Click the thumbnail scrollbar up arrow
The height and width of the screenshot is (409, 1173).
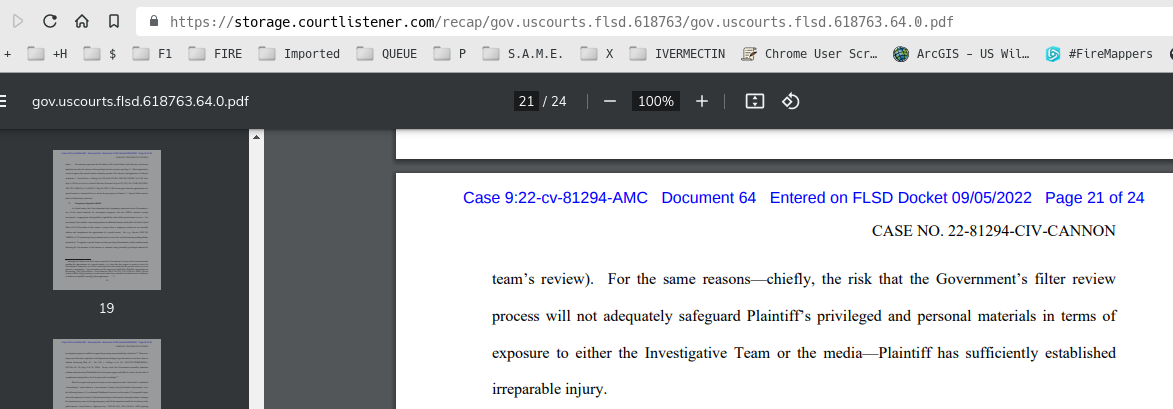click(x=257, y=137)
